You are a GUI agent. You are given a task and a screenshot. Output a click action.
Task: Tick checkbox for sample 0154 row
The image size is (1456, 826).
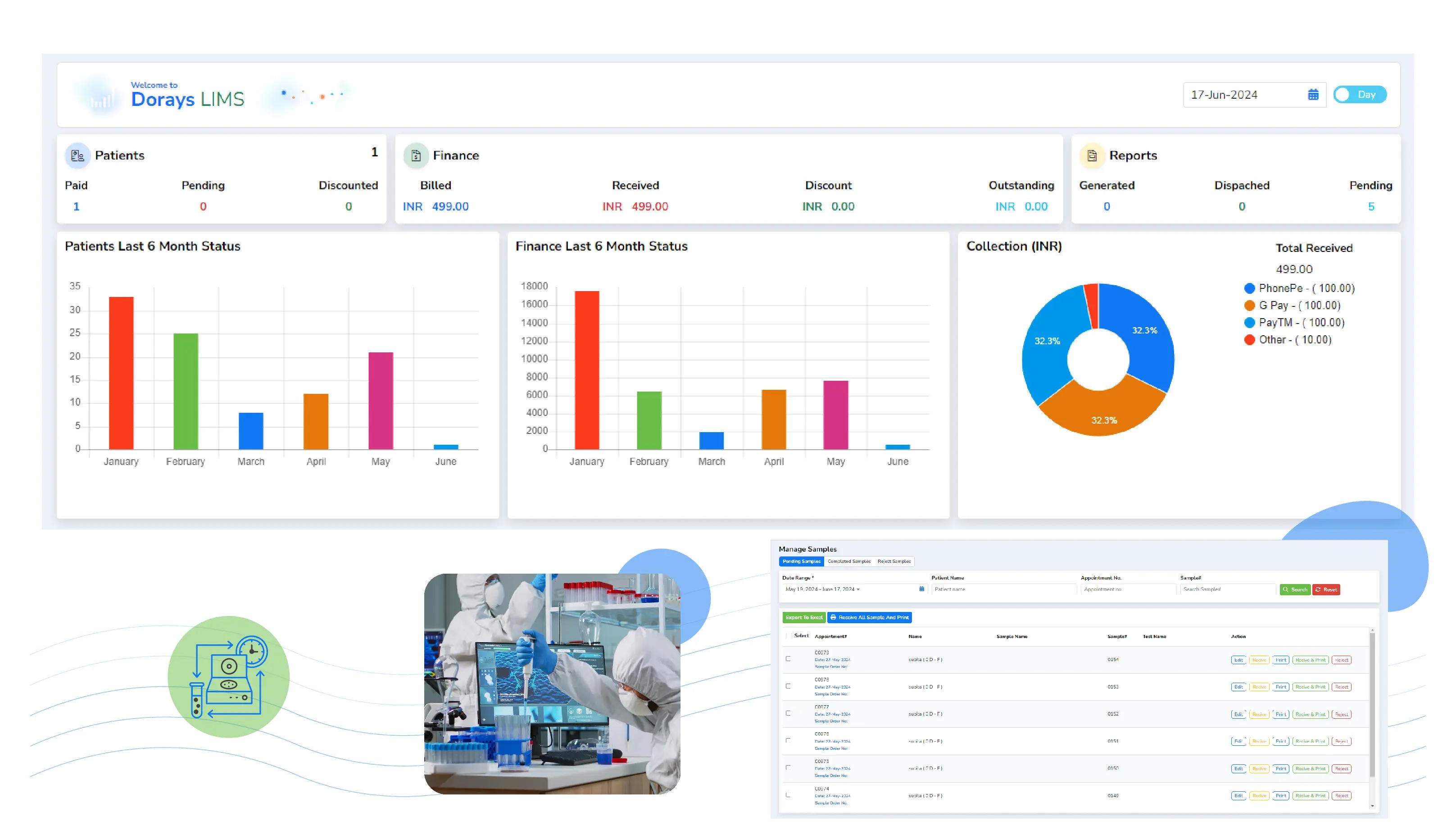click(788, 659)
